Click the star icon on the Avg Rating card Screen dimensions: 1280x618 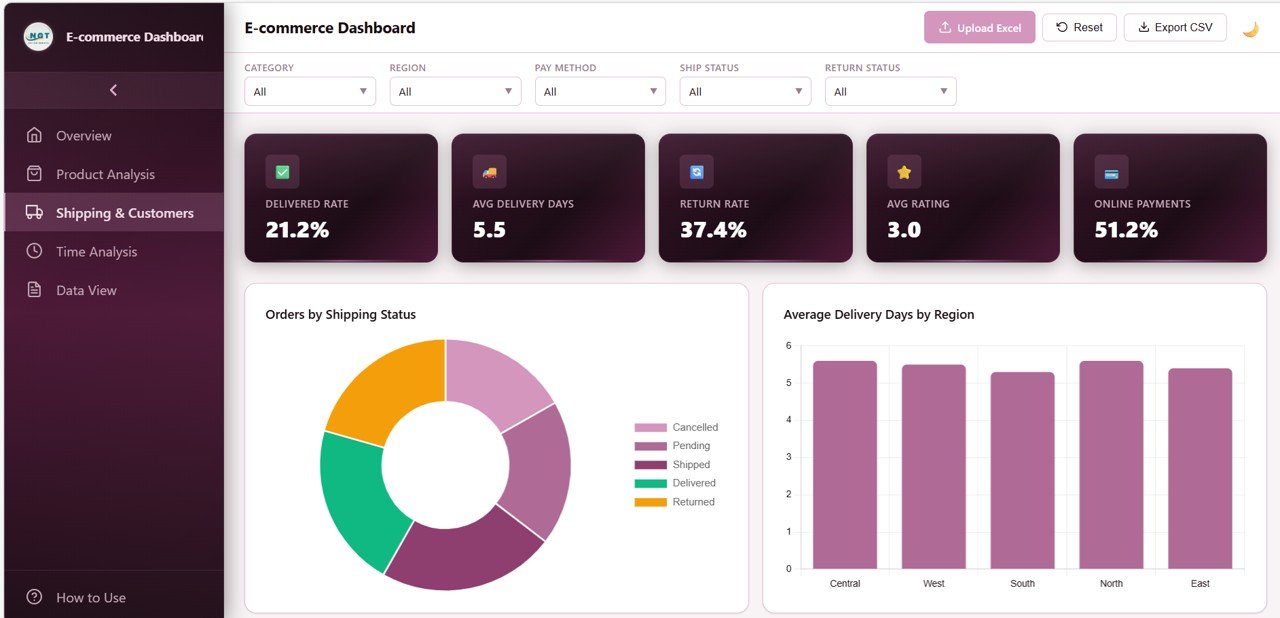coord(903,170)
